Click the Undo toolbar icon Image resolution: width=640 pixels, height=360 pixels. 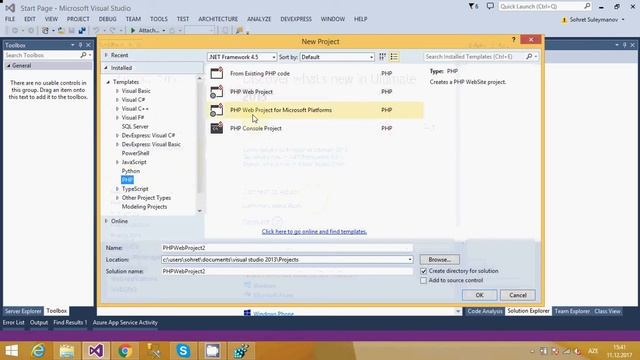pyautogui.click(x=96, y=30)
